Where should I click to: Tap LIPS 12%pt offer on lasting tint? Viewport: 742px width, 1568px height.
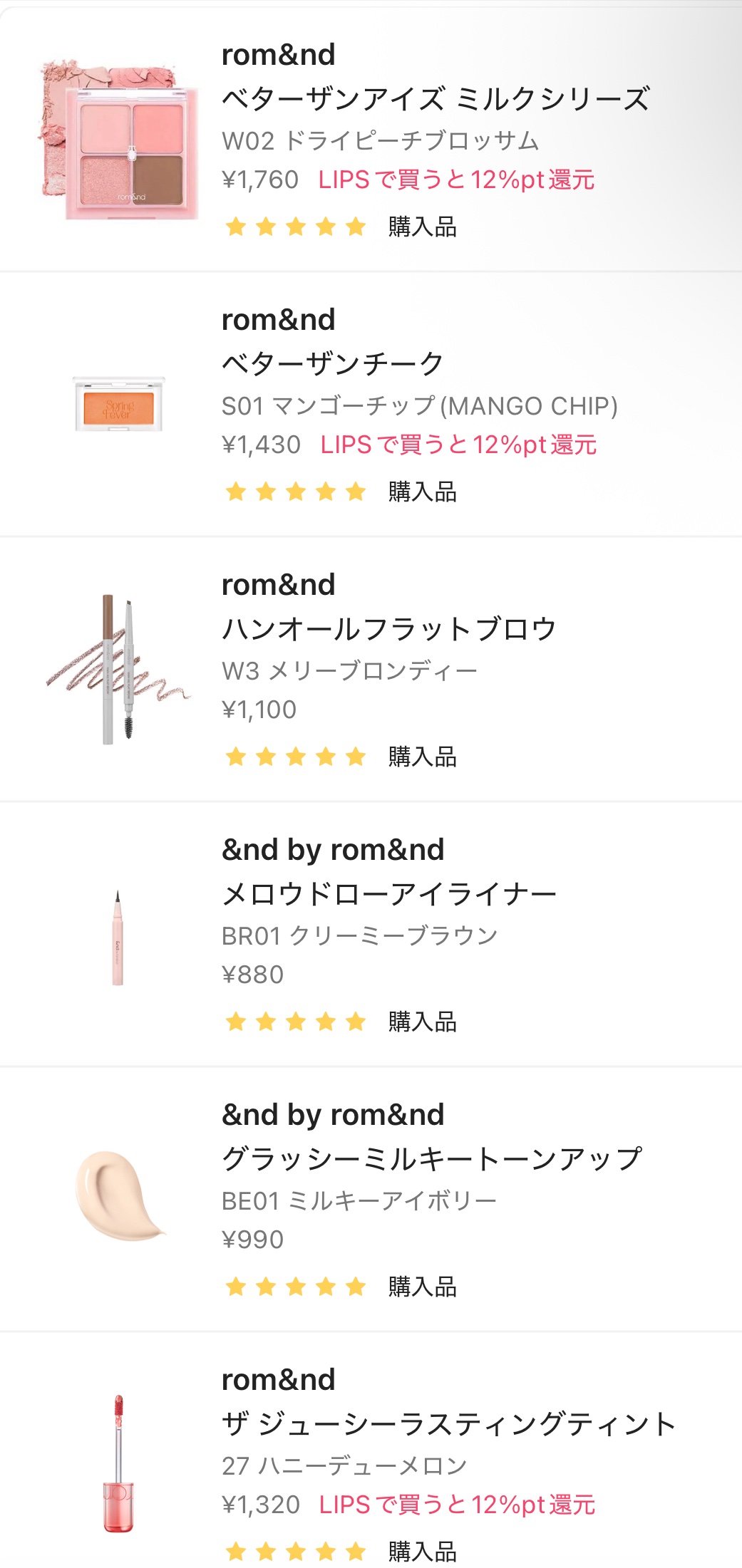click(457, 1505)
